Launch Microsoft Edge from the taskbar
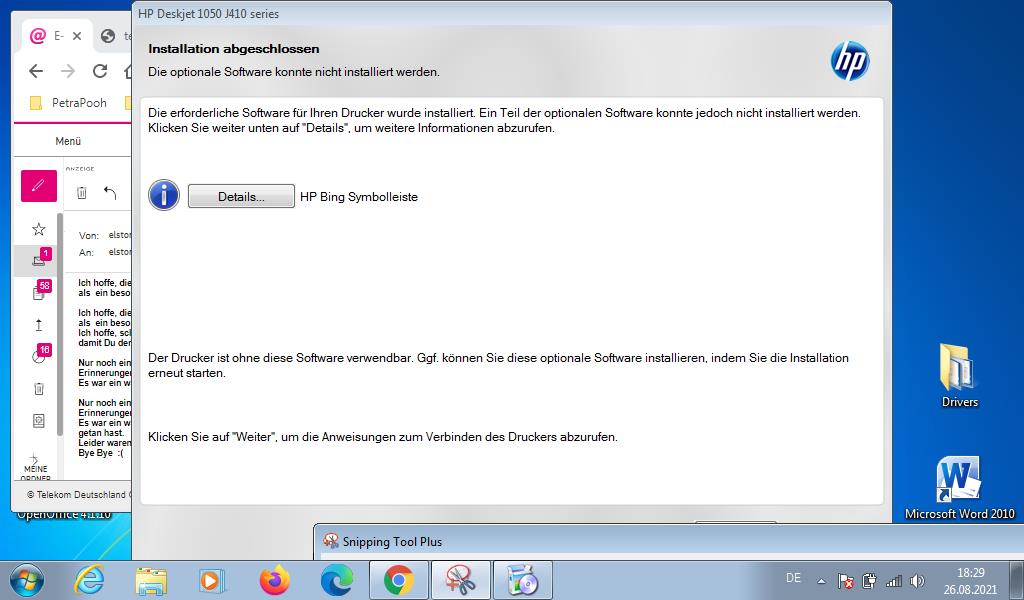This screenshot has height=600, width=1024. coord(337,580)
